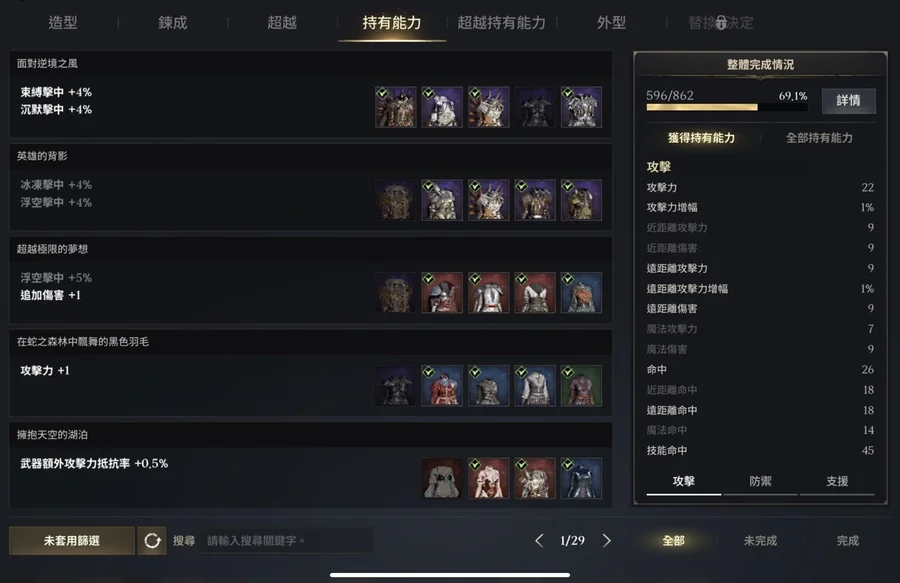Viewport: 900px width, 583px height.
Task: Show only 完成 collections
Action: coord(848,541)
